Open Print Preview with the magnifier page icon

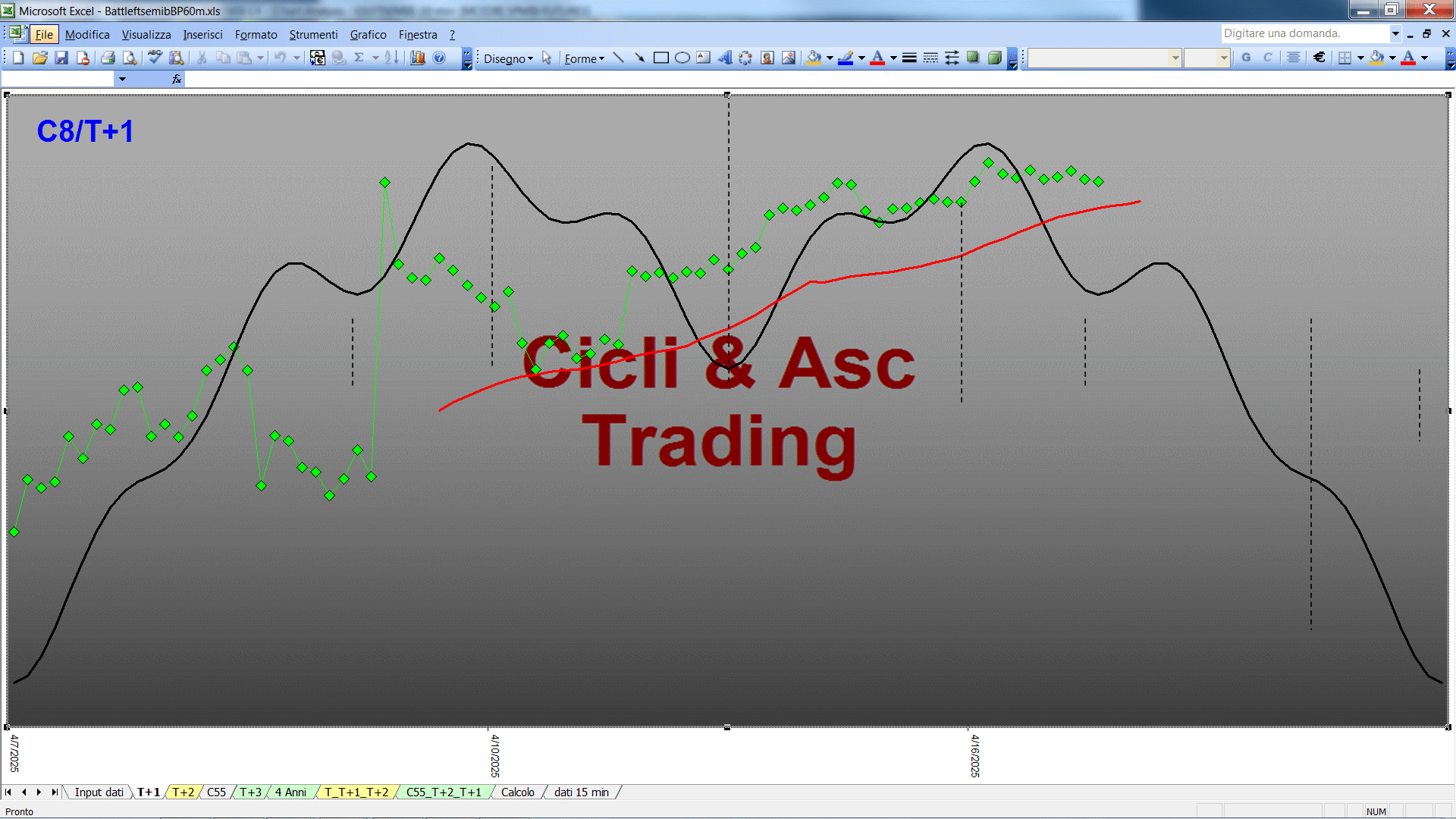(130, 58)
